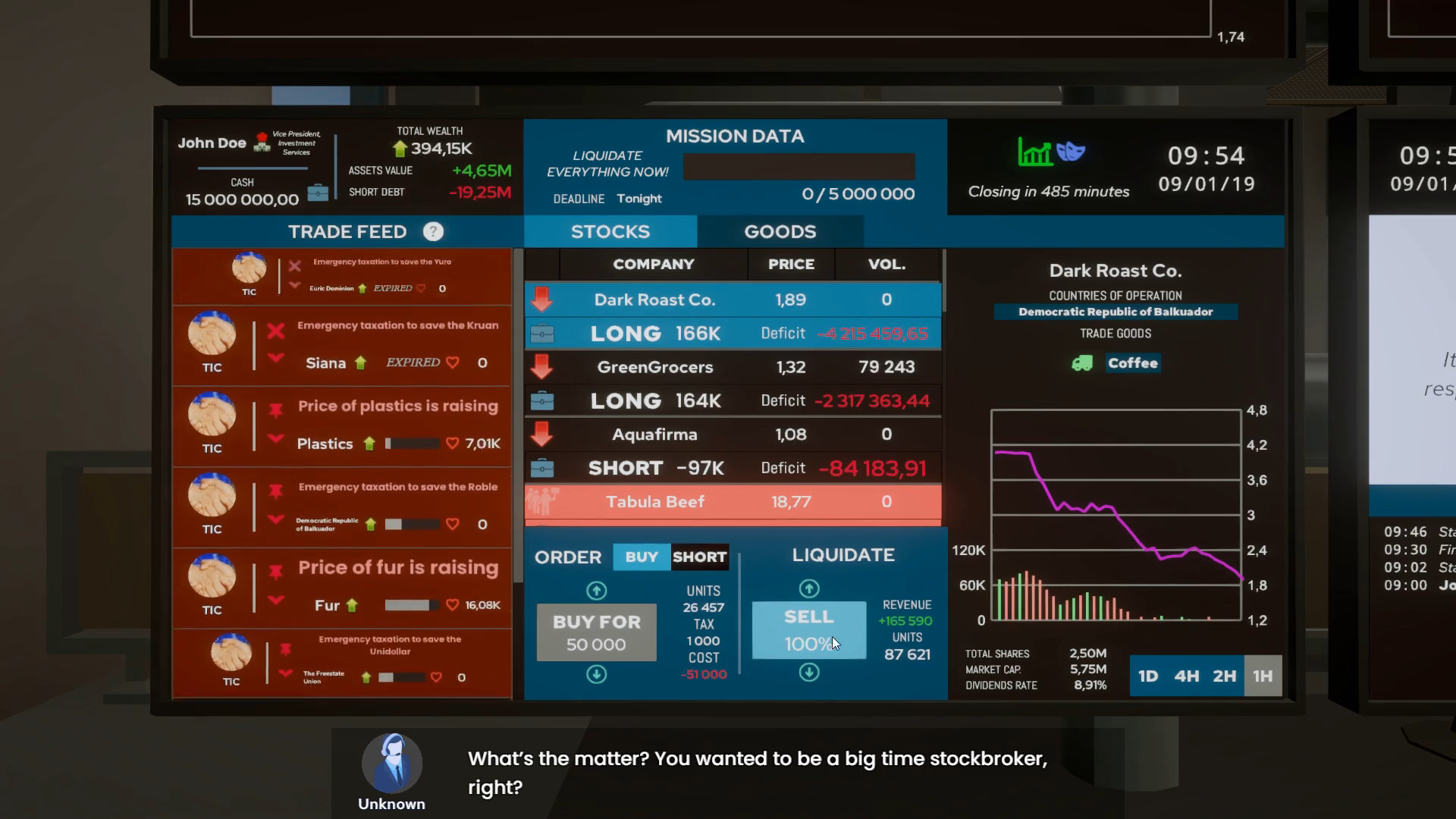
Task: Click the green chart/stocks icon
Action: tap(1034, 153)
